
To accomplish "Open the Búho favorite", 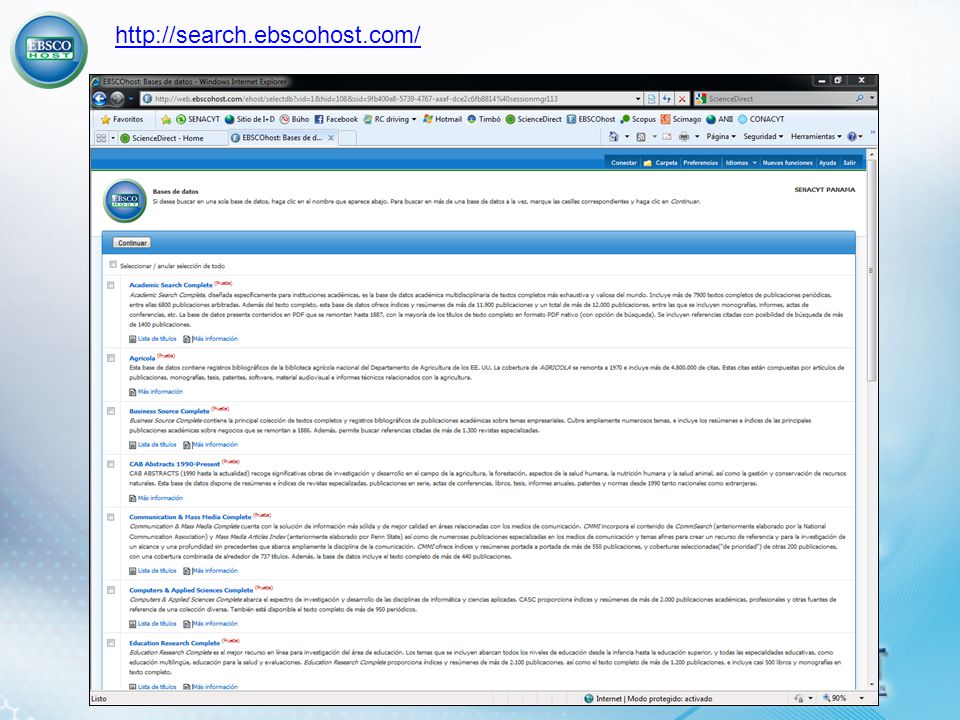I will 294,119.
